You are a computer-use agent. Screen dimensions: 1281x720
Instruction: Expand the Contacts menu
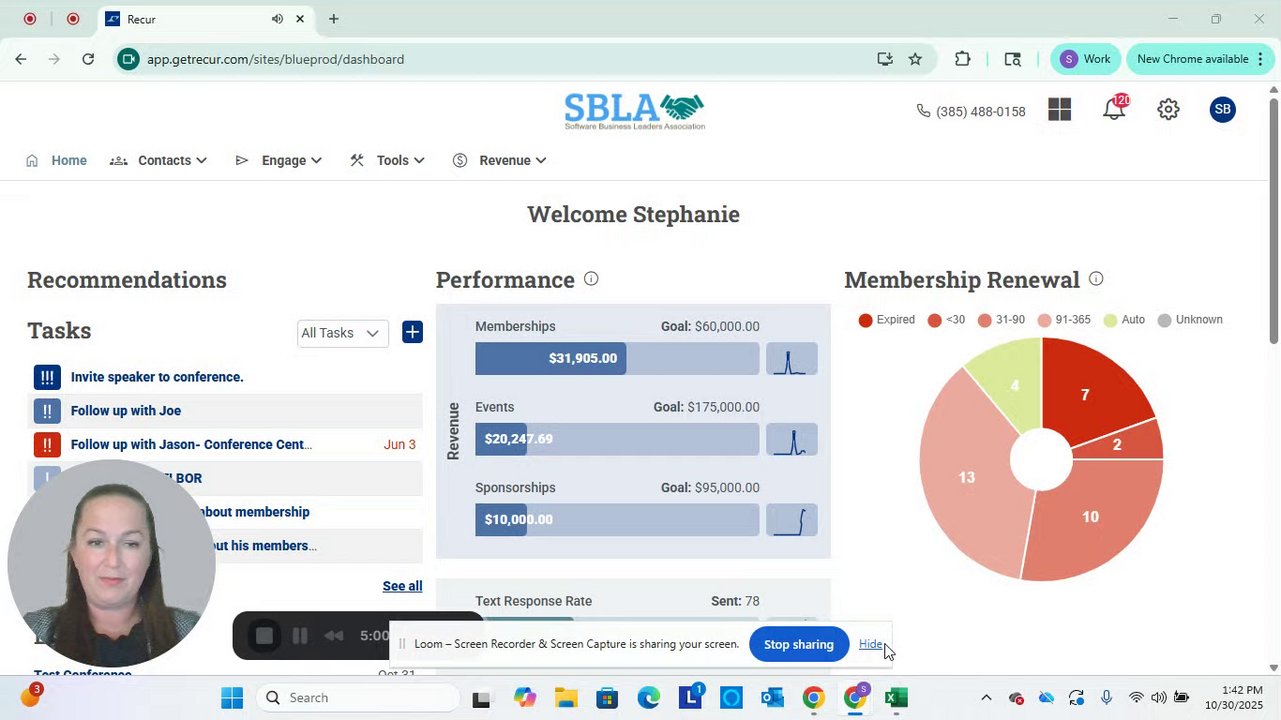(x=158, y=160)
